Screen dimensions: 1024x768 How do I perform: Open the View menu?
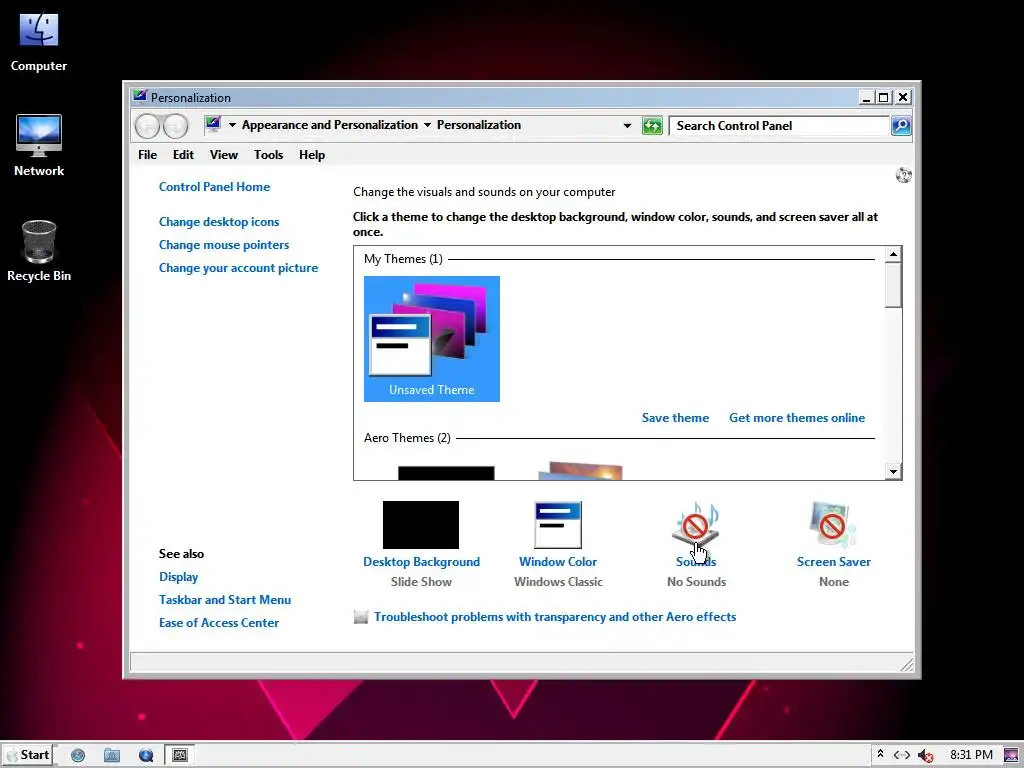click(x=223, y=155)
